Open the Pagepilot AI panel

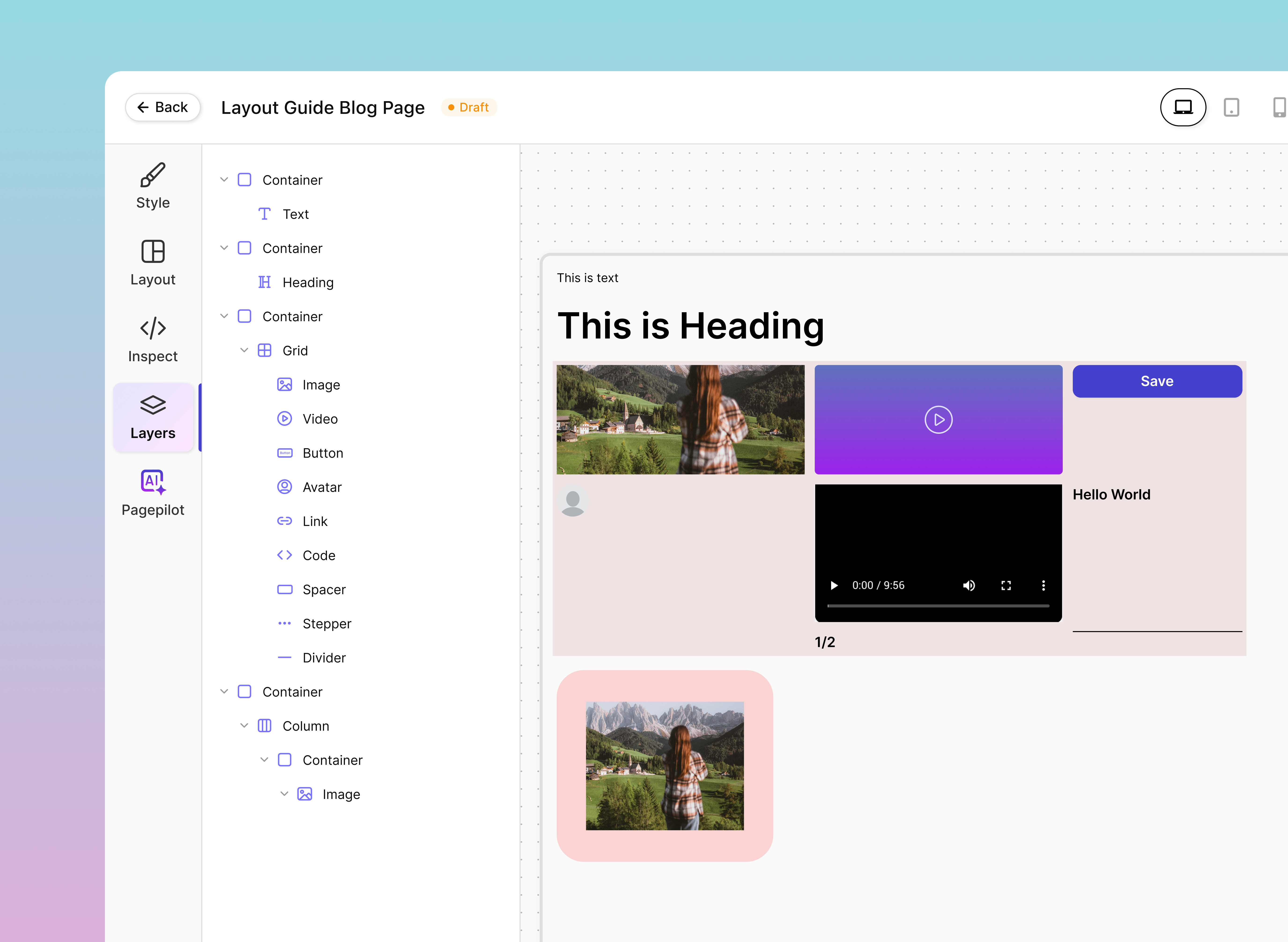pyautogui.click(x=153, y=493)
